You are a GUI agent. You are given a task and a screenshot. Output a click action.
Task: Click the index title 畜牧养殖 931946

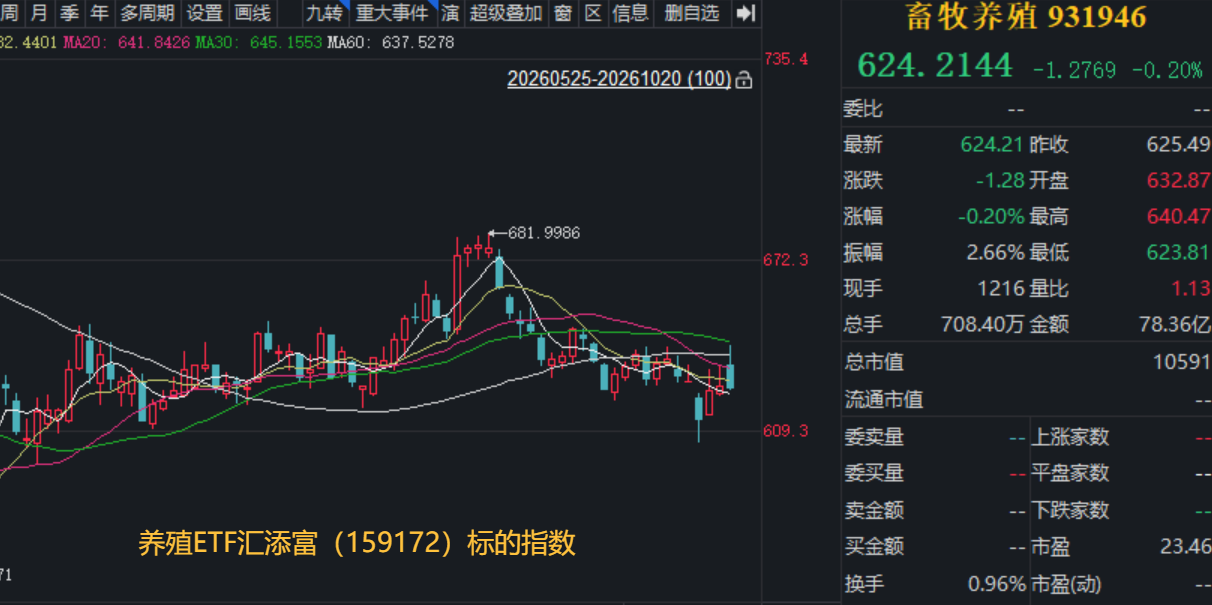coord(1026,16)
